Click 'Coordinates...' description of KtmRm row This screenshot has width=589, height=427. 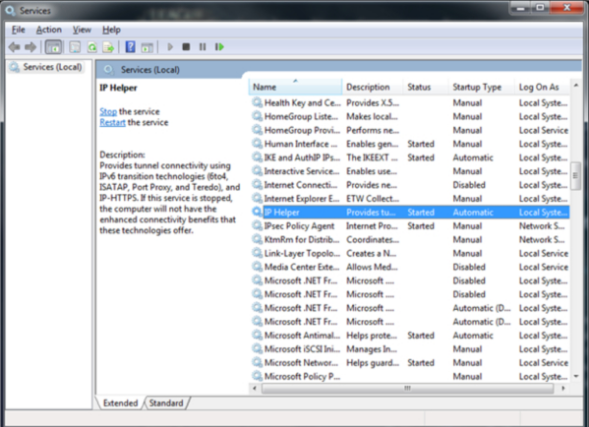pyautogui.click(x=373, y=240)
